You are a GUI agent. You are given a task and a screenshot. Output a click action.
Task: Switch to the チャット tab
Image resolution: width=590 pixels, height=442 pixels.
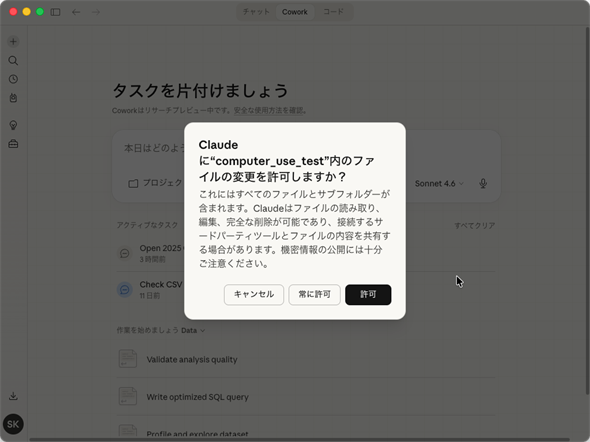pos(256,12)
